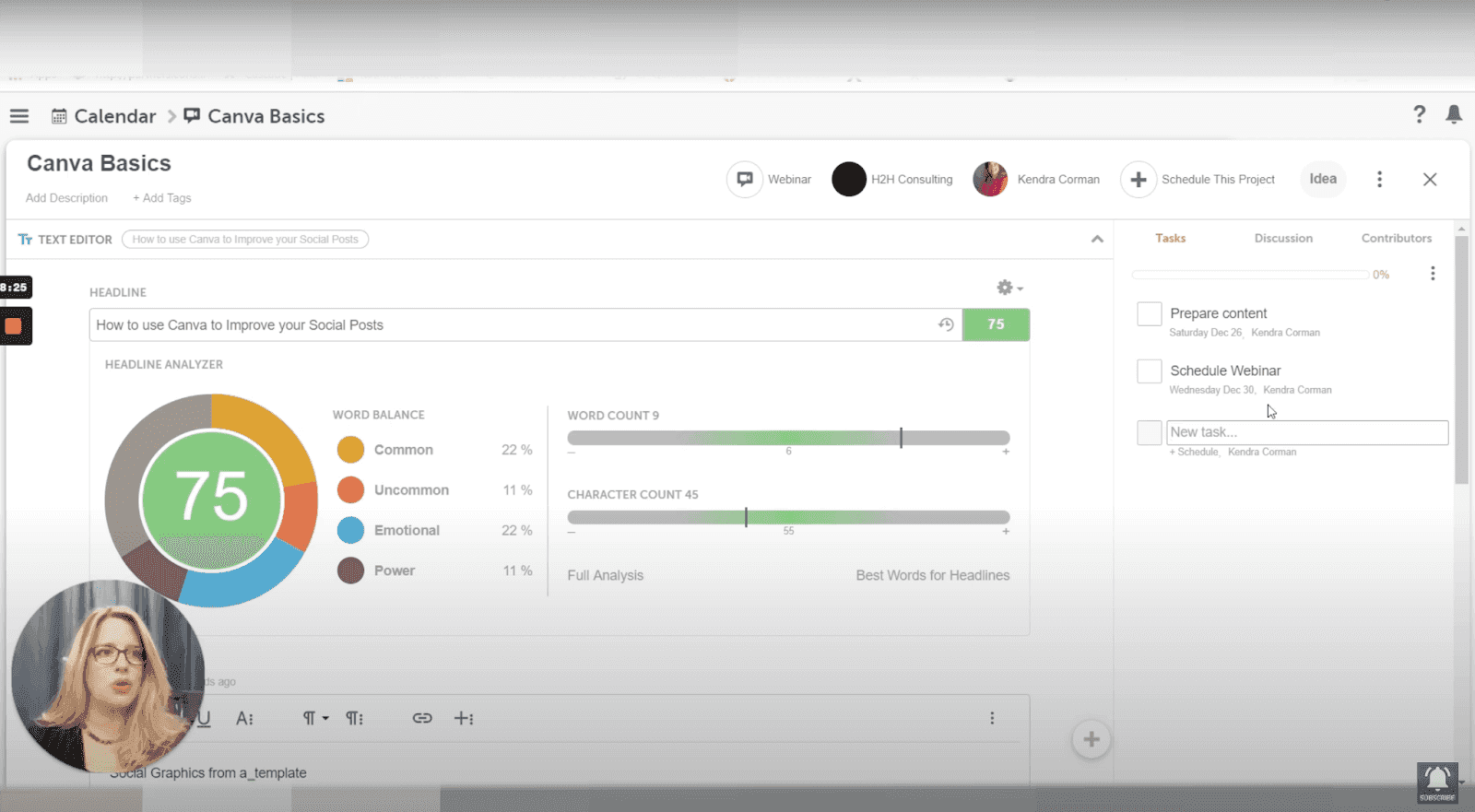Switch to the Discussion tab
This screenshot has height=812, width=1475.
click(1283, 238)
